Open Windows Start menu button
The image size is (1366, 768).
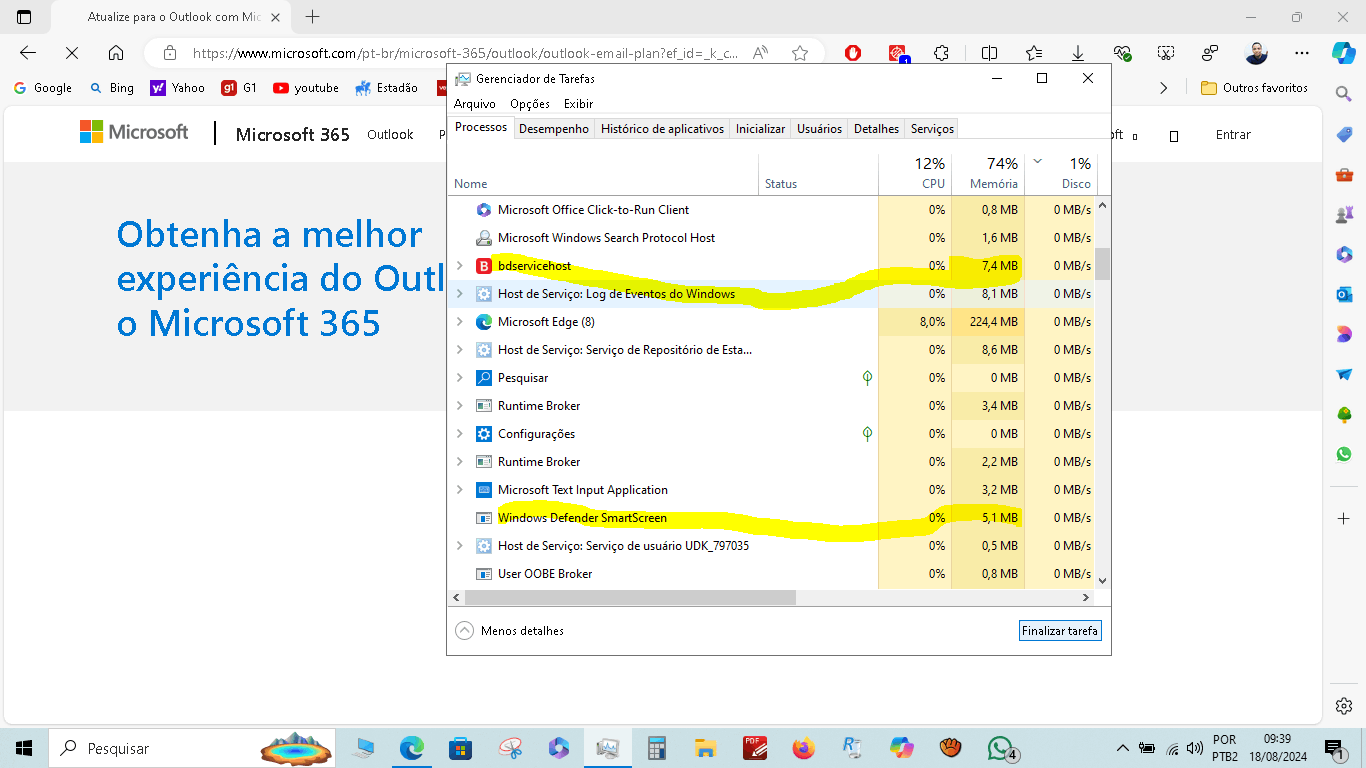coord(24,748)
